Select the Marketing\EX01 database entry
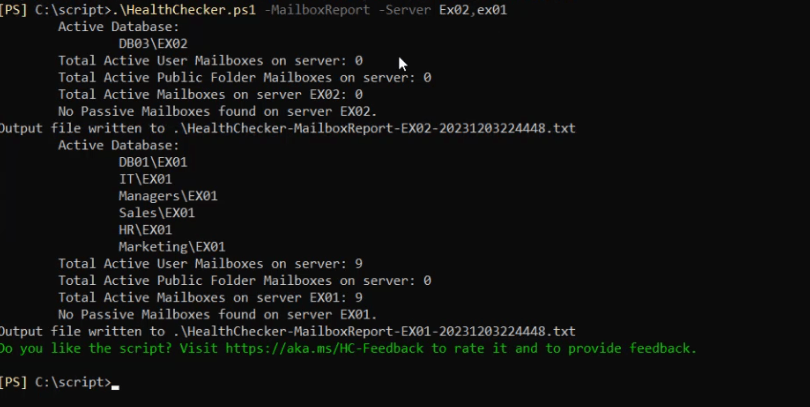This screenshot has width=810, height=407. pyautogui.click(x=172, y=247)
